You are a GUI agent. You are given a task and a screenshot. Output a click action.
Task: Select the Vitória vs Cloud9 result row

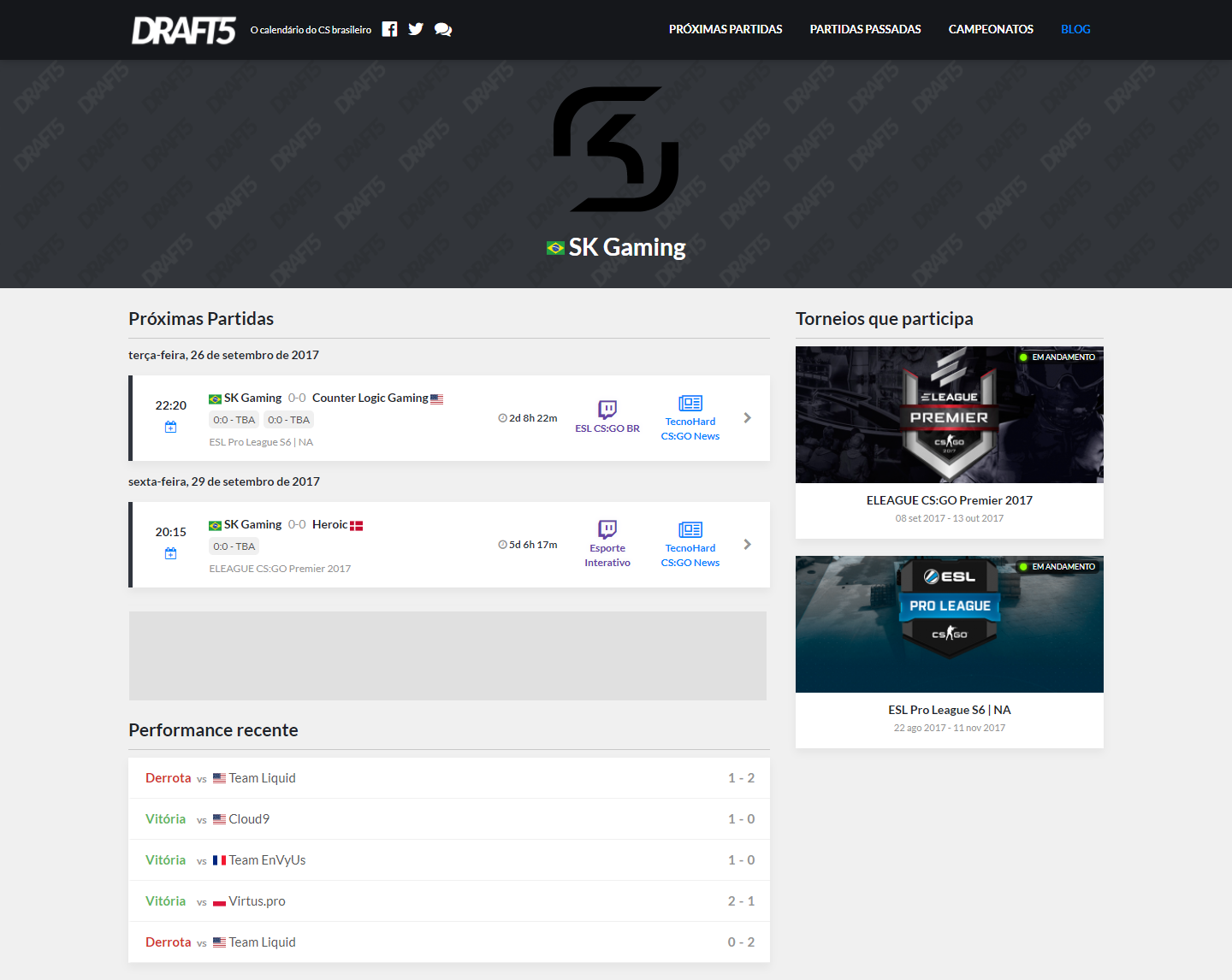[x=449, y=819]
